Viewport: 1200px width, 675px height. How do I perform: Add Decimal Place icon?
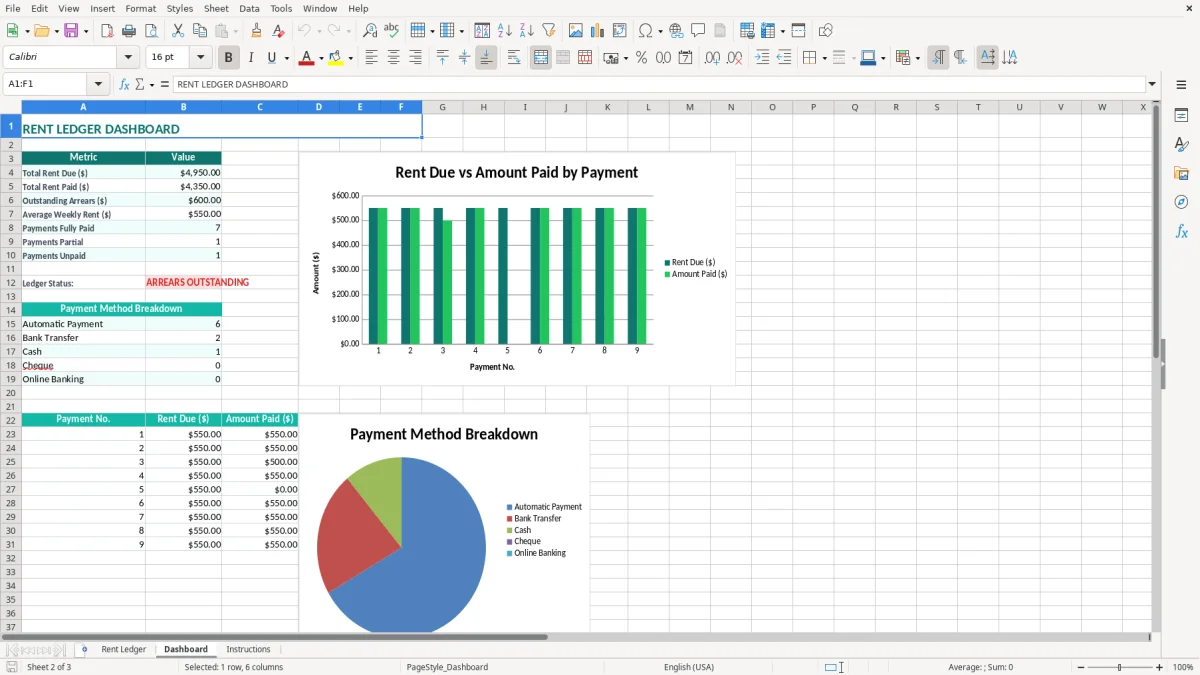click(x=712, y=58)
